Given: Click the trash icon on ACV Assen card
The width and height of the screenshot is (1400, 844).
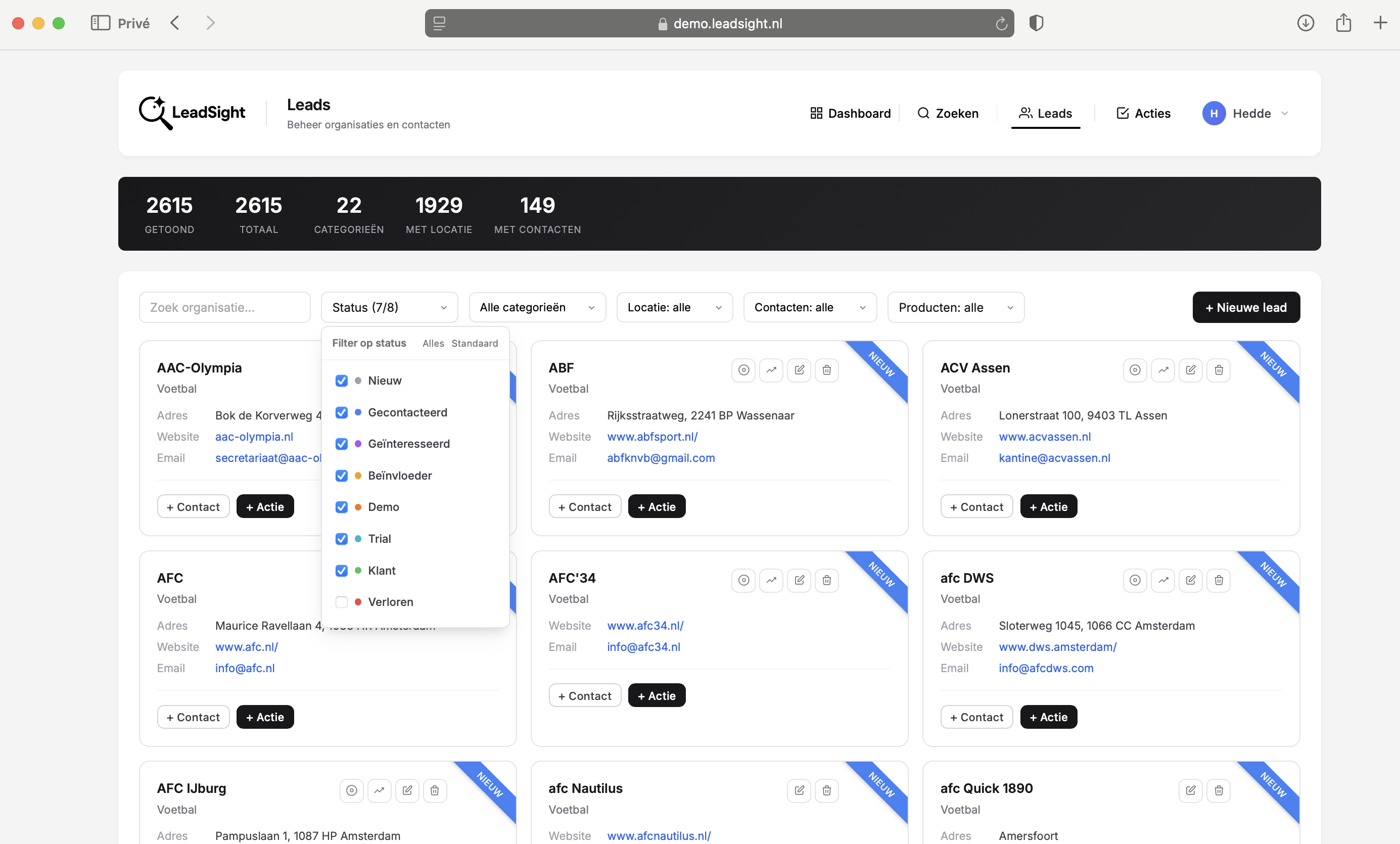Looking at the screenshot, I should pos(1218,370).
